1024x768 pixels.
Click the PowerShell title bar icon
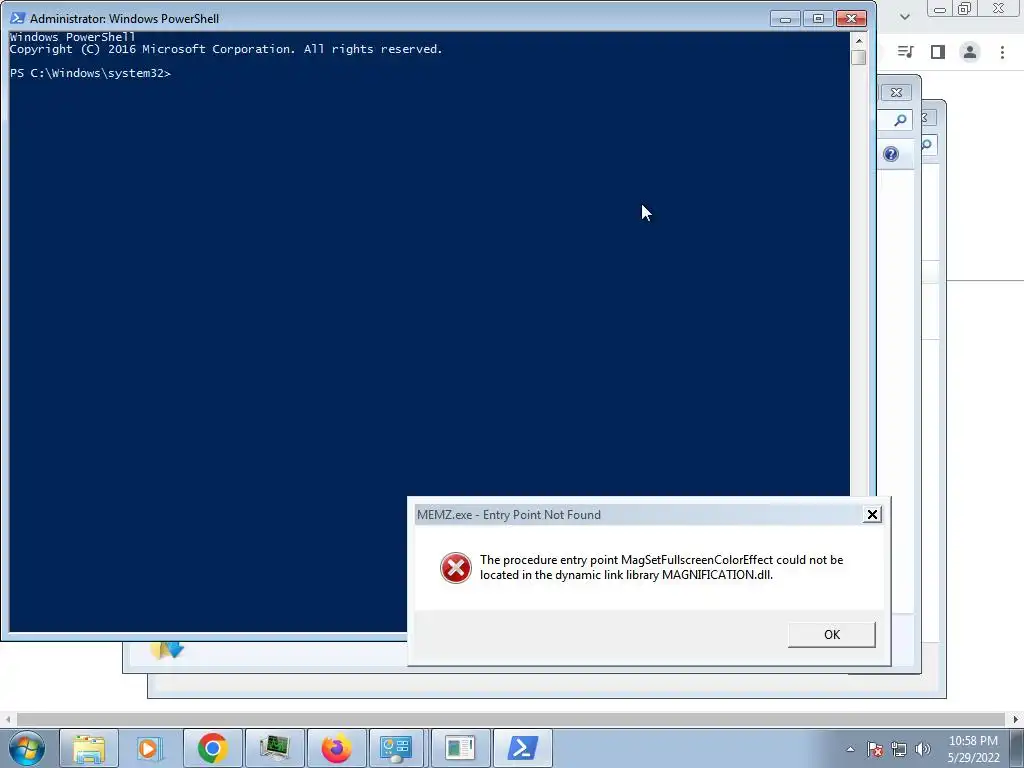click(x=17, y=18)
